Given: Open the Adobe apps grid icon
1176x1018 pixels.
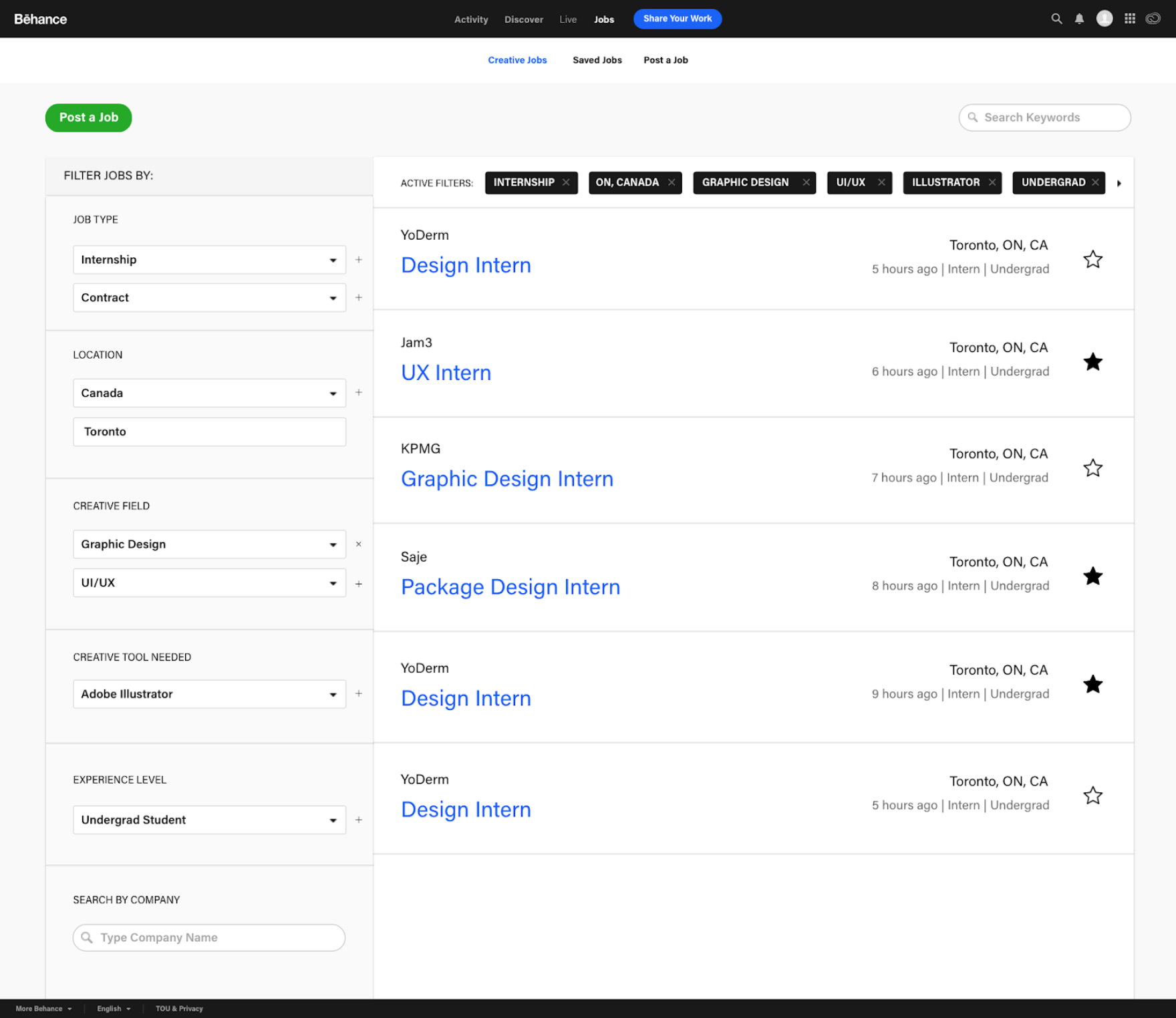Looking at the screenshot, I should (1130, 19).
